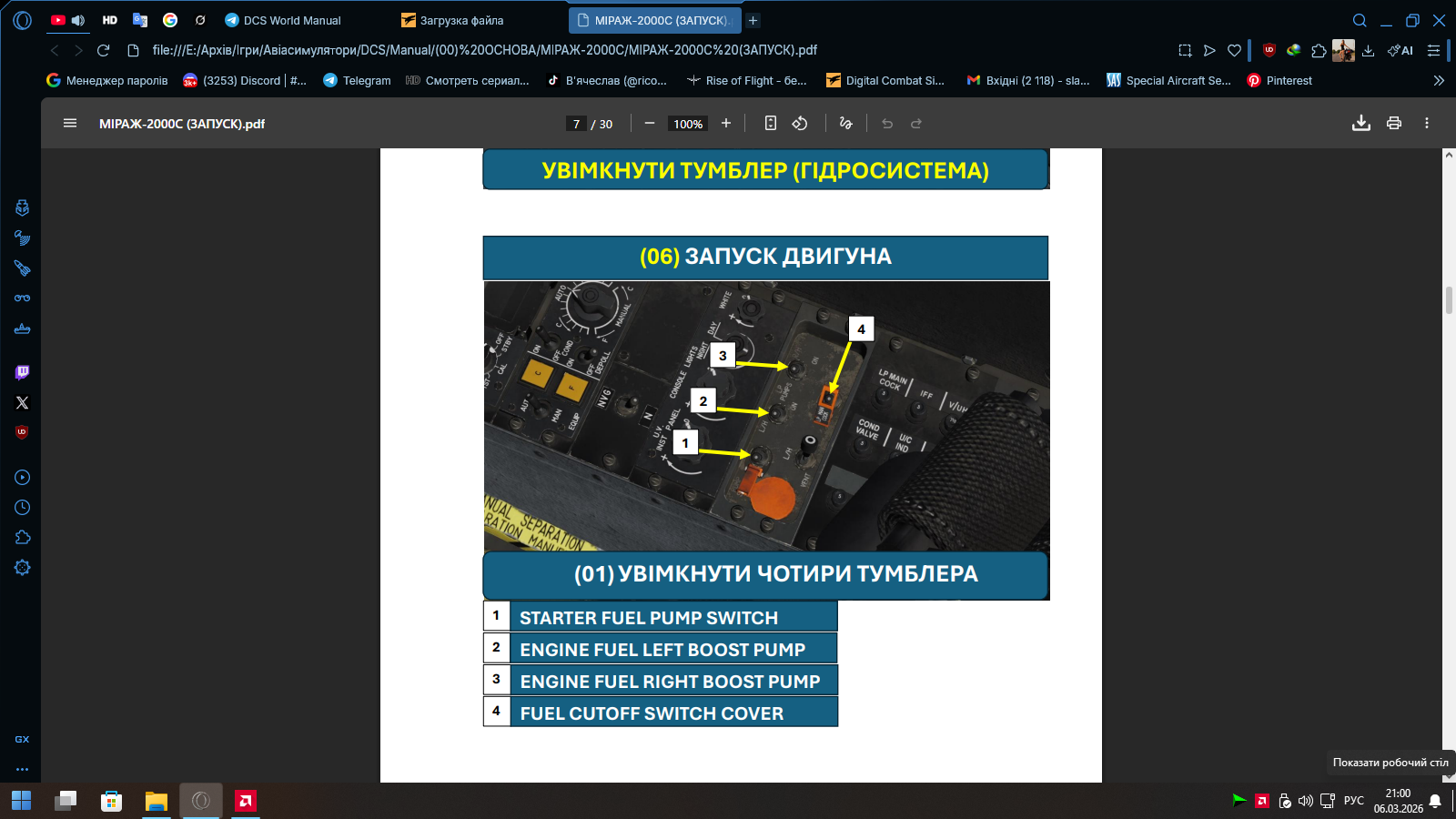Expand hidden bookmarks chevron
The width and height of the screenshot is (1456, 819).
[x=1439, y=80]
